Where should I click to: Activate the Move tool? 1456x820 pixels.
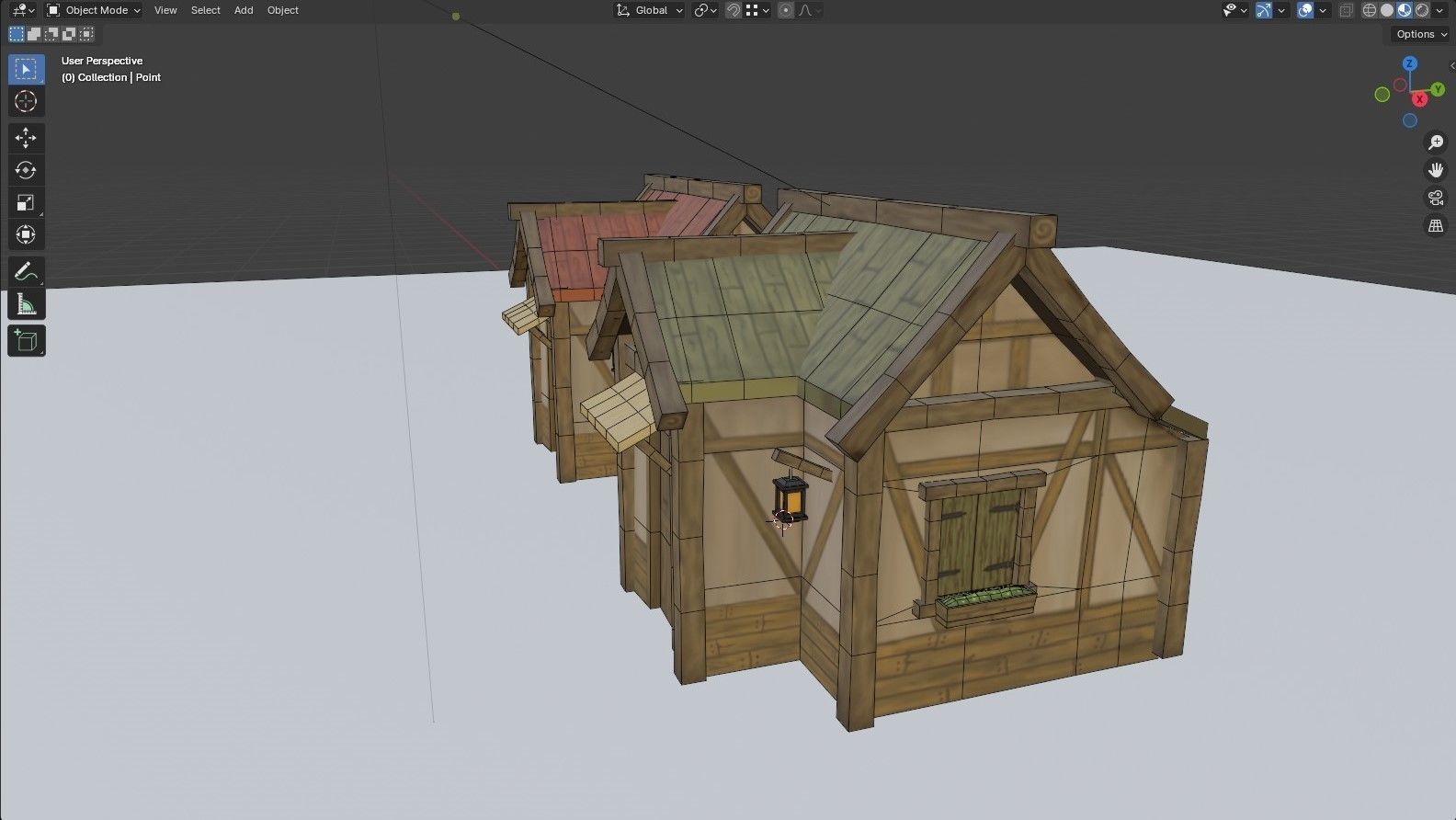tap(26, 138)
